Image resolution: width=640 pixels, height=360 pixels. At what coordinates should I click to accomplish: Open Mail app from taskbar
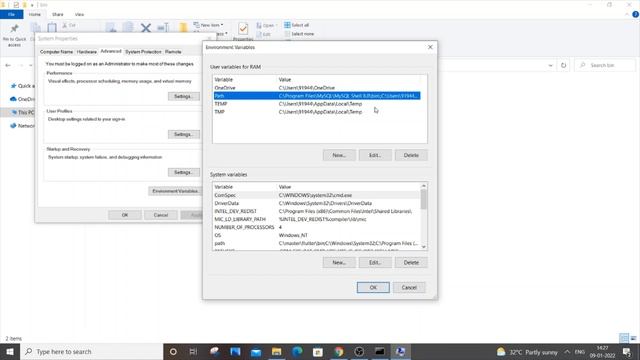pos(256,351)
